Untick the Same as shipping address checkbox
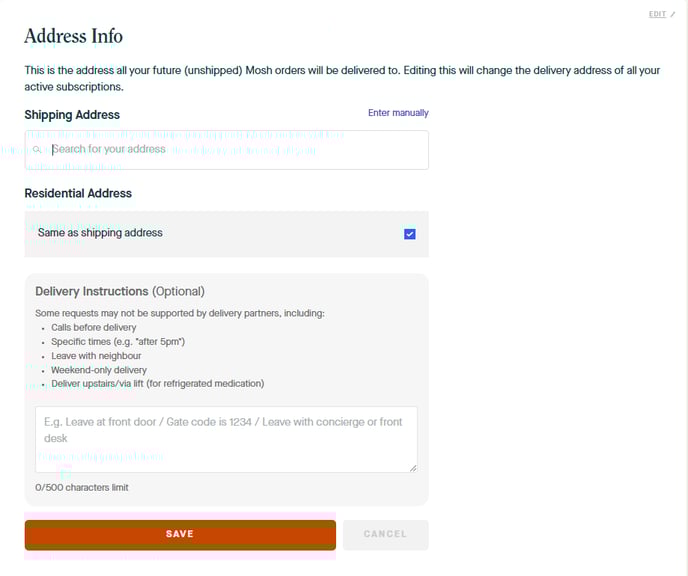Screen dimensions: 688x576 pyautogui.click(x=410, y=234)
